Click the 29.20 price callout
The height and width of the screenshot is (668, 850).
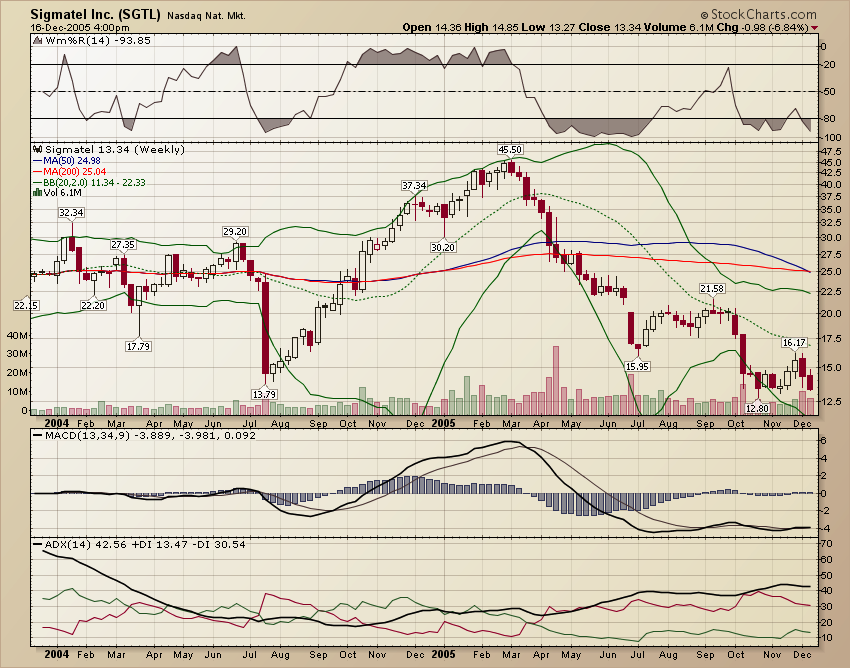pyautogui.click(x=235, y=232)
